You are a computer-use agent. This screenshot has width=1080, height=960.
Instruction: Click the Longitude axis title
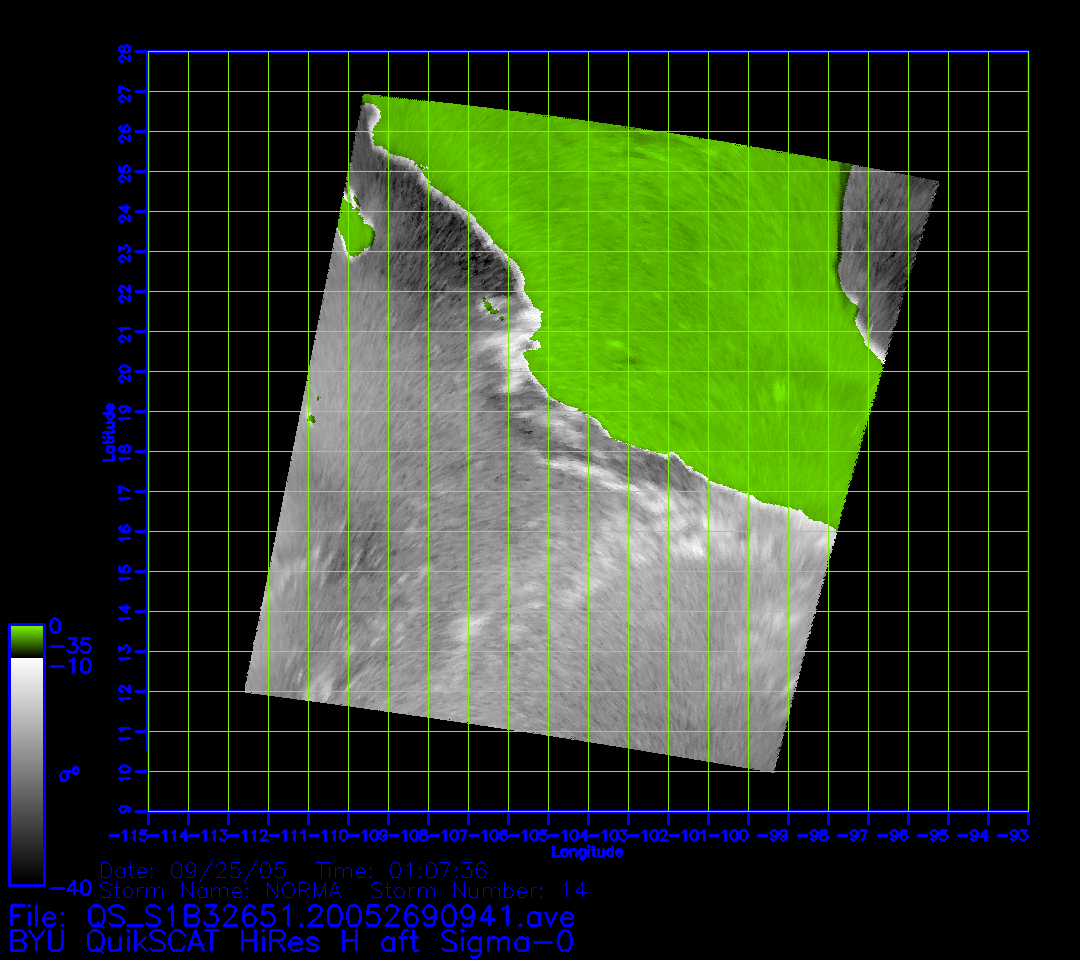tap(587, 852)
